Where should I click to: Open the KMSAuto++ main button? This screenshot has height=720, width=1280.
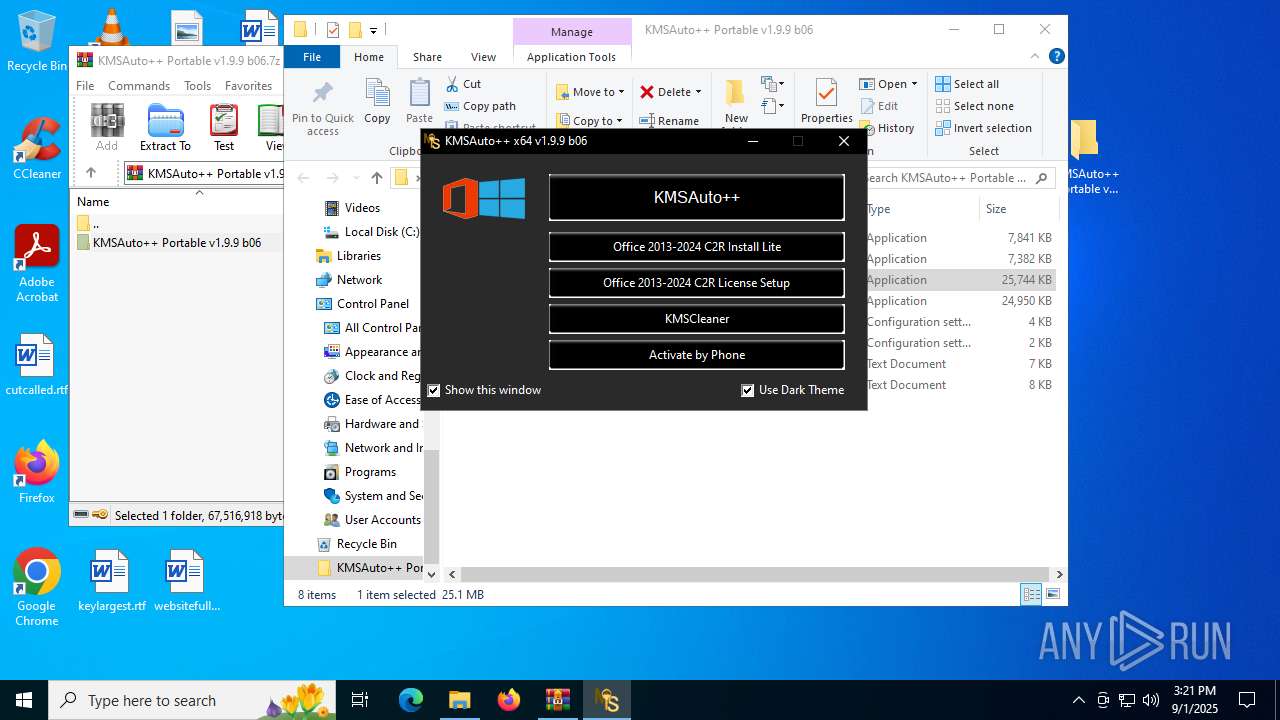[x=696, y=197]
